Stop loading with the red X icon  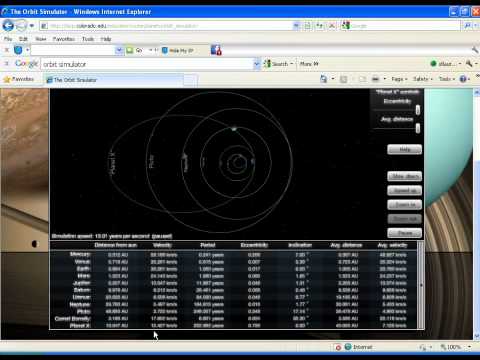pos(332,26)
